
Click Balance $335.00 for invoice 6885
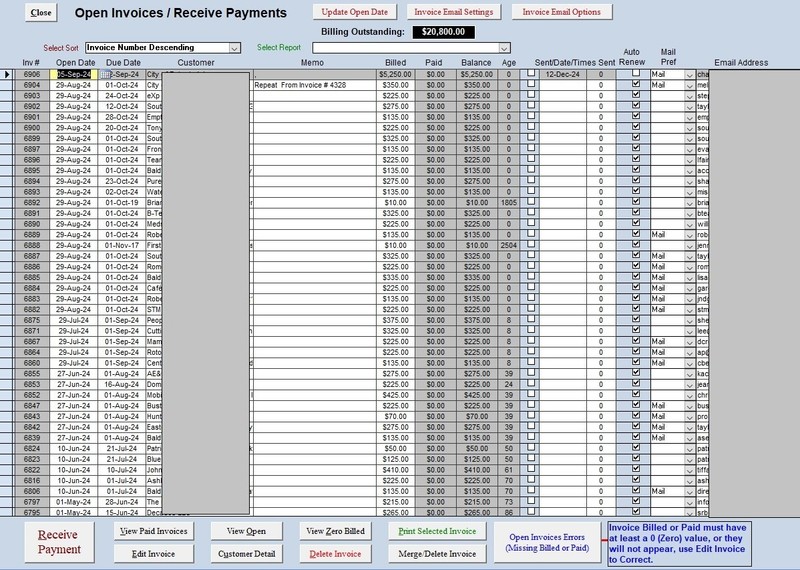(477, 278)
